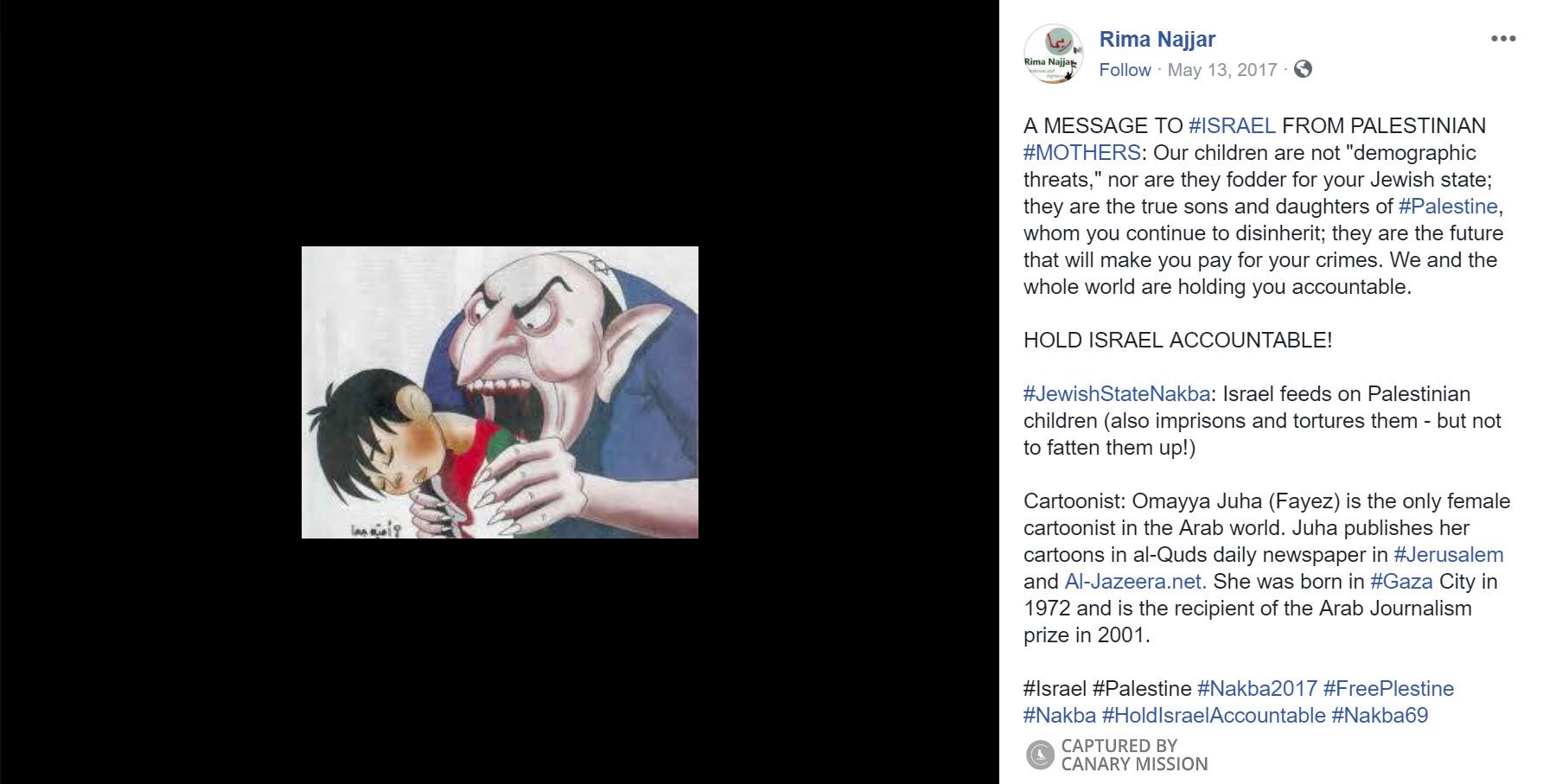Open the #Nakba2017 hashtag
Viewport: 1543px width, 784px height.
click(1257, 688)
